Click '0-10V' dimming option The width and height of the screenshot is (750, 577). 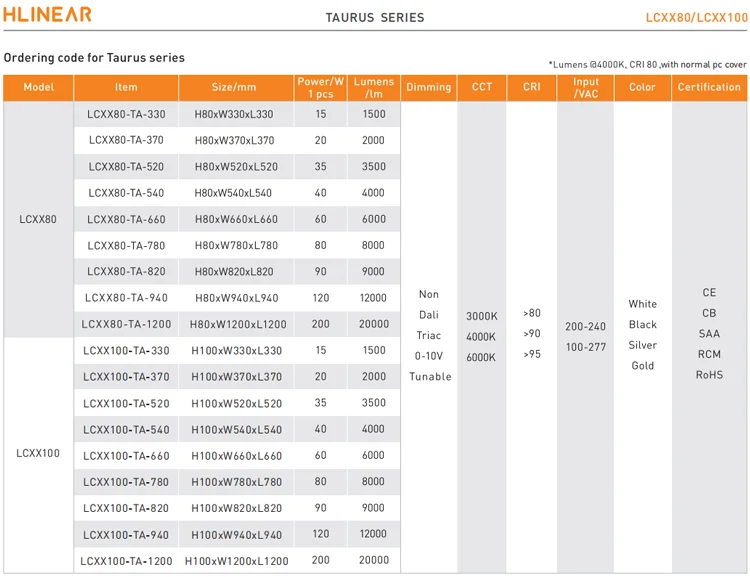(429, 356)
